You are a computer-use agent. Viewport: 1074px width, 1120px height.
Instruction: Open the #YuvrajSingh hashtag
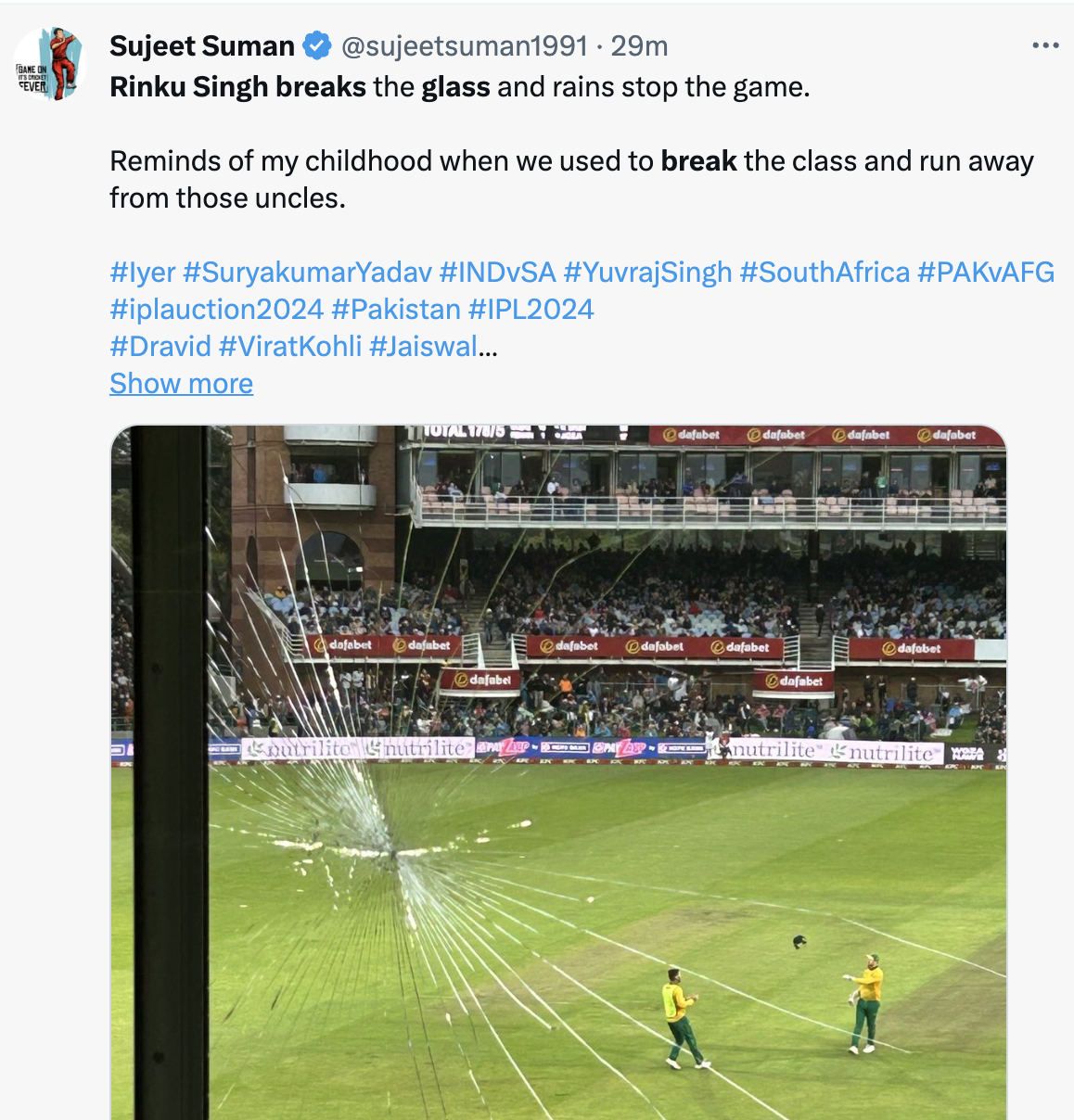tap(647, 272)
